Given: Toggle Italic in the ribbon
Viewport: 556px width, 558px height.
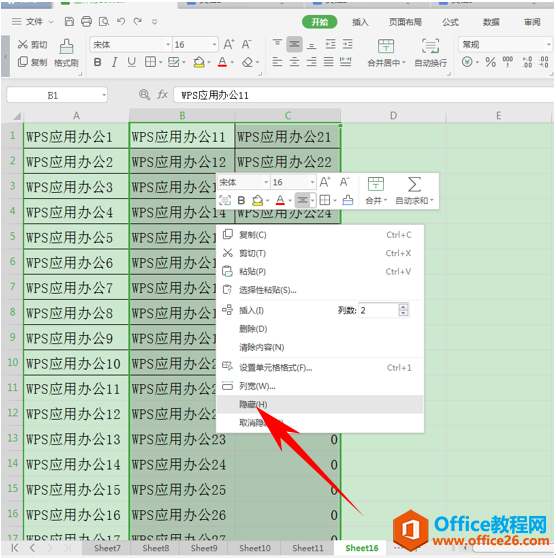Looking at the screenshot, I should (x=114, y=62).
